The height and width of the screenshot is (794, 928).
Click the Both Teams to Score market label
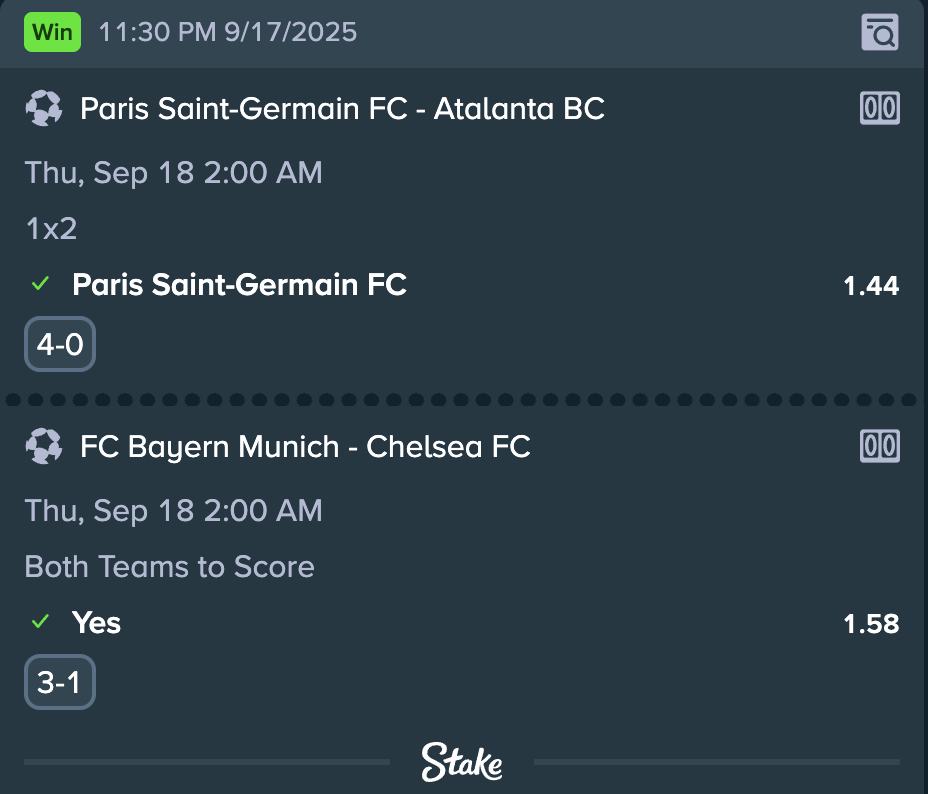tap(169, 567)
